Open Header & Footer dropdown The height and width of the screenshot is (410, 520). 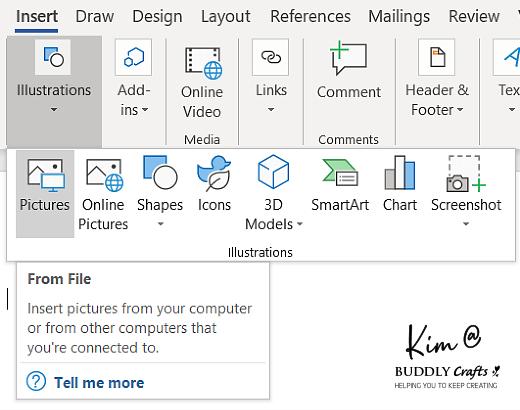tap(437, 78)
